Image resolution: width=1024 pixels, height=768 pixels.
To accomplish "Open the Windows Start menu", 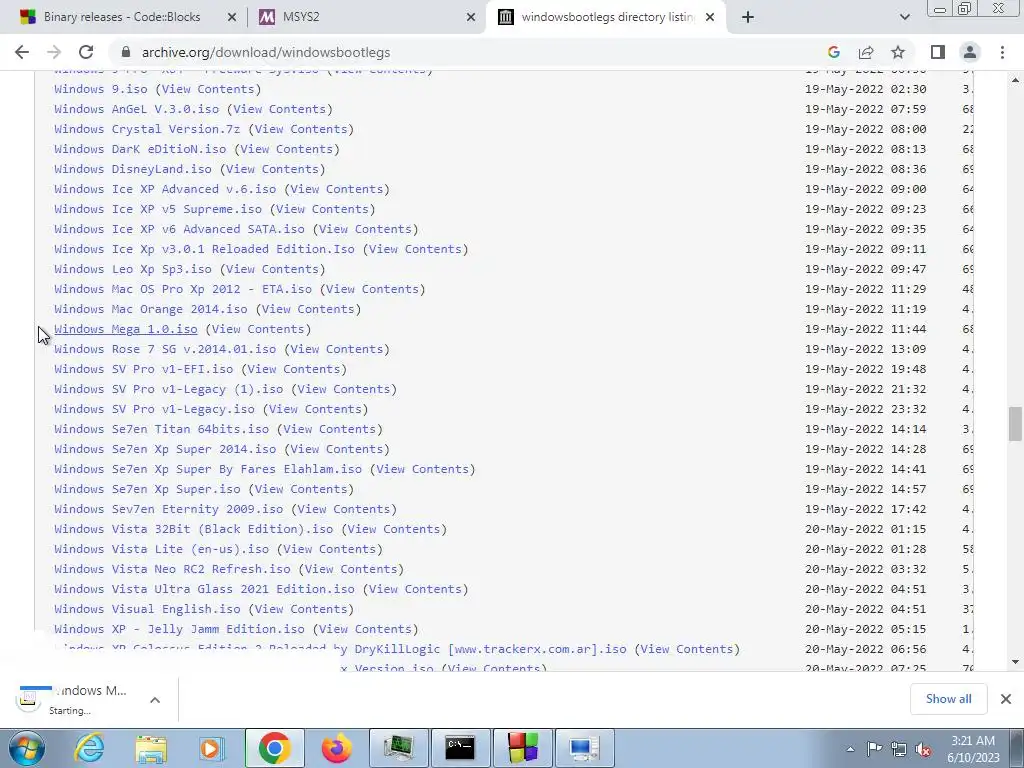I will click(27, 748).
